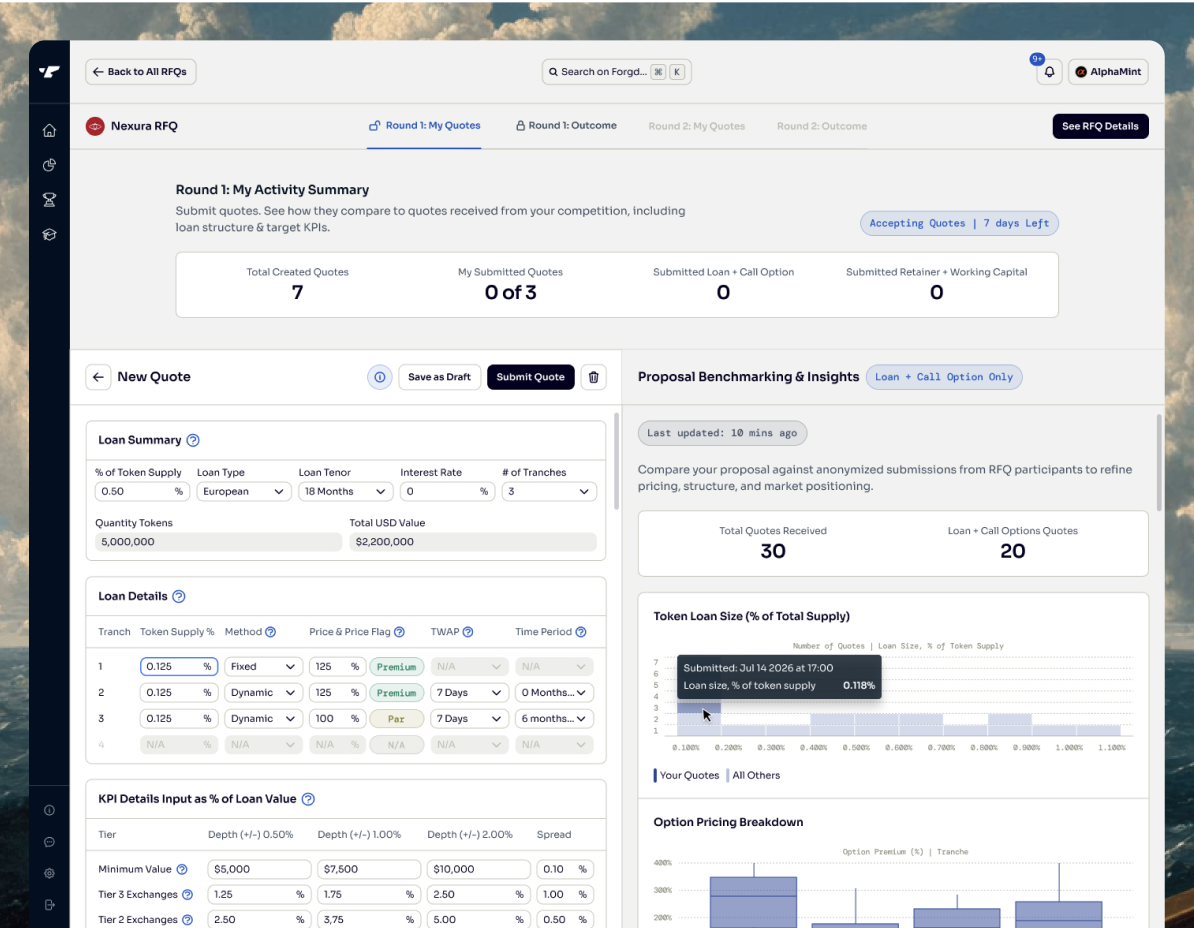1194x928 pixels.
Task: Click the info circle icon in the sidebar
Action: (49, 810)
